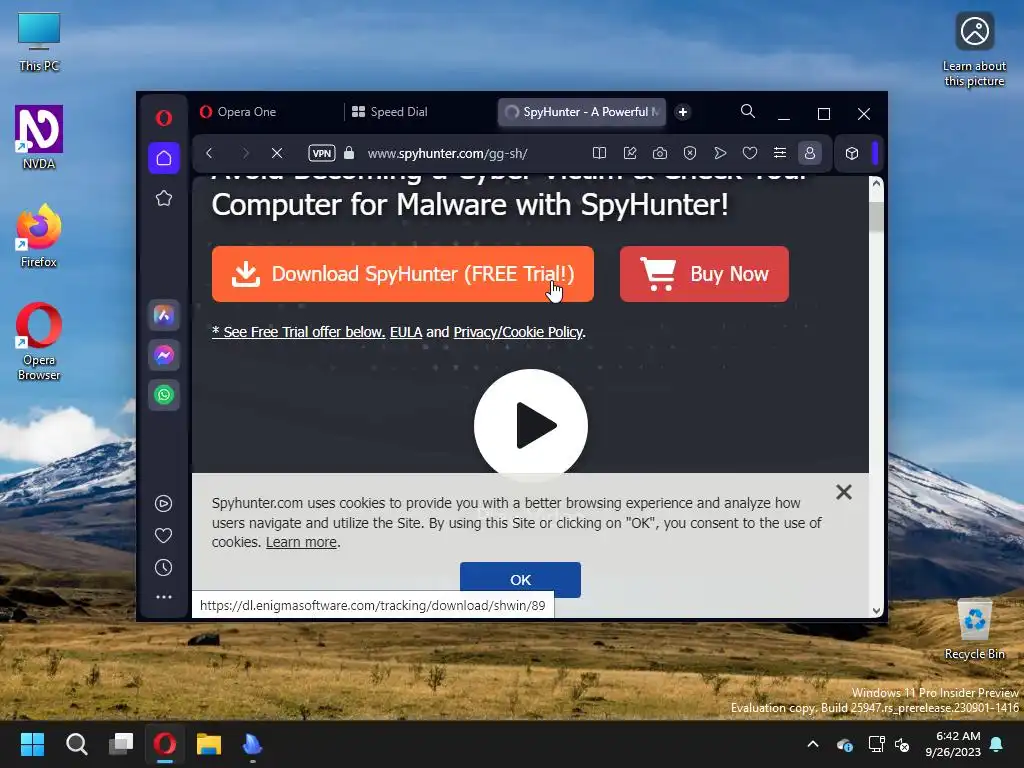Toggle the VPN badge in address bar
Image resolution: width=1024 pixels, height=768 pixels.
(x=321, y=153)
